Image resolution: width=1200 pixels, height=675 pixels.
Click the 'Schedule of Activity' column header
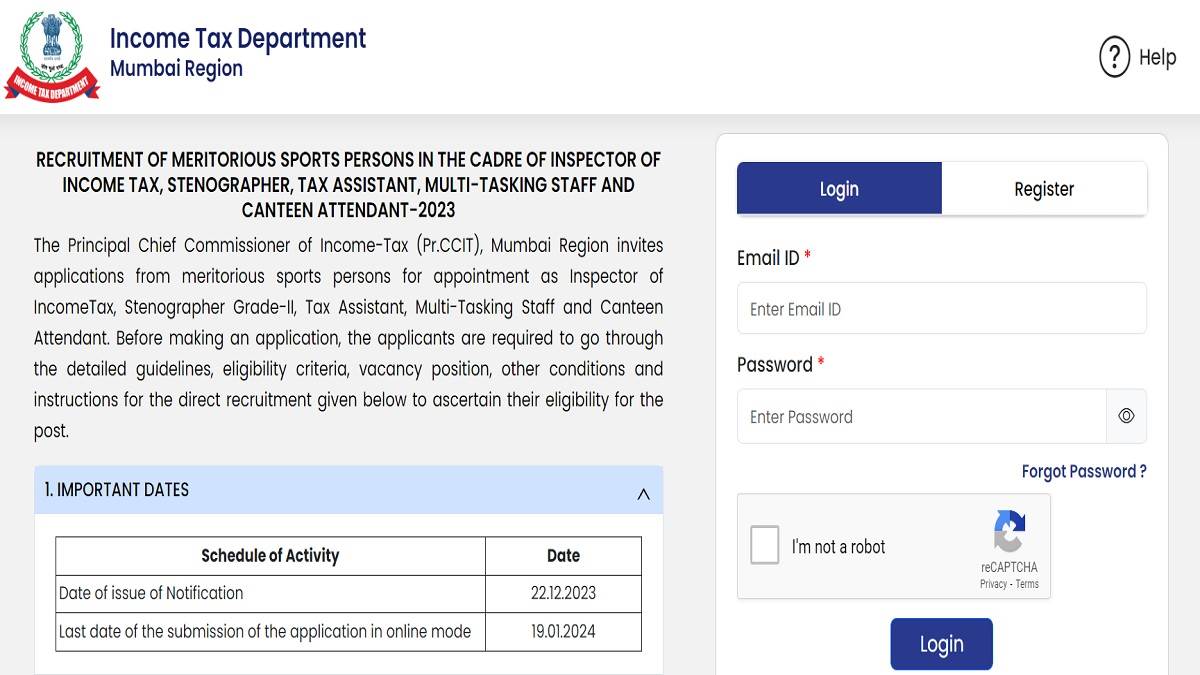click(x=270, y=556)
